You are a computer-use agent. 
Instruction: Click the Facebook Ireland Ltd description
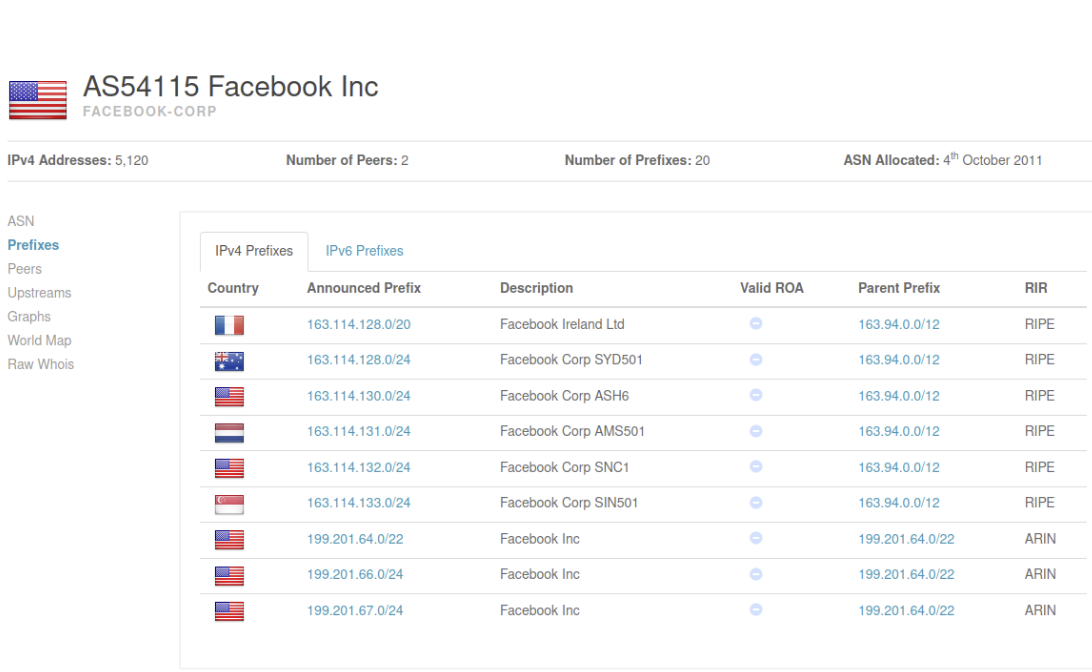pyautogui.click(x=562, y=325)
